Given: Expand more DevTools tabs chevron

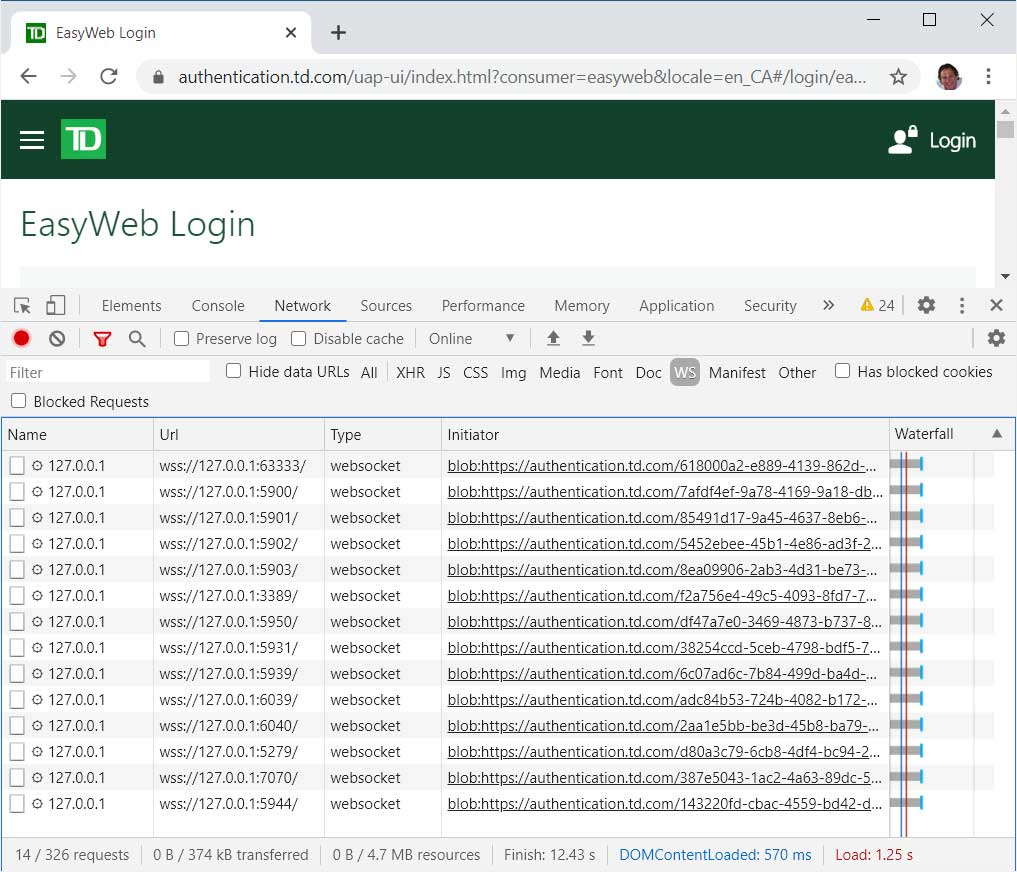Looking at the screenshot, I should (x=828, y=305).
